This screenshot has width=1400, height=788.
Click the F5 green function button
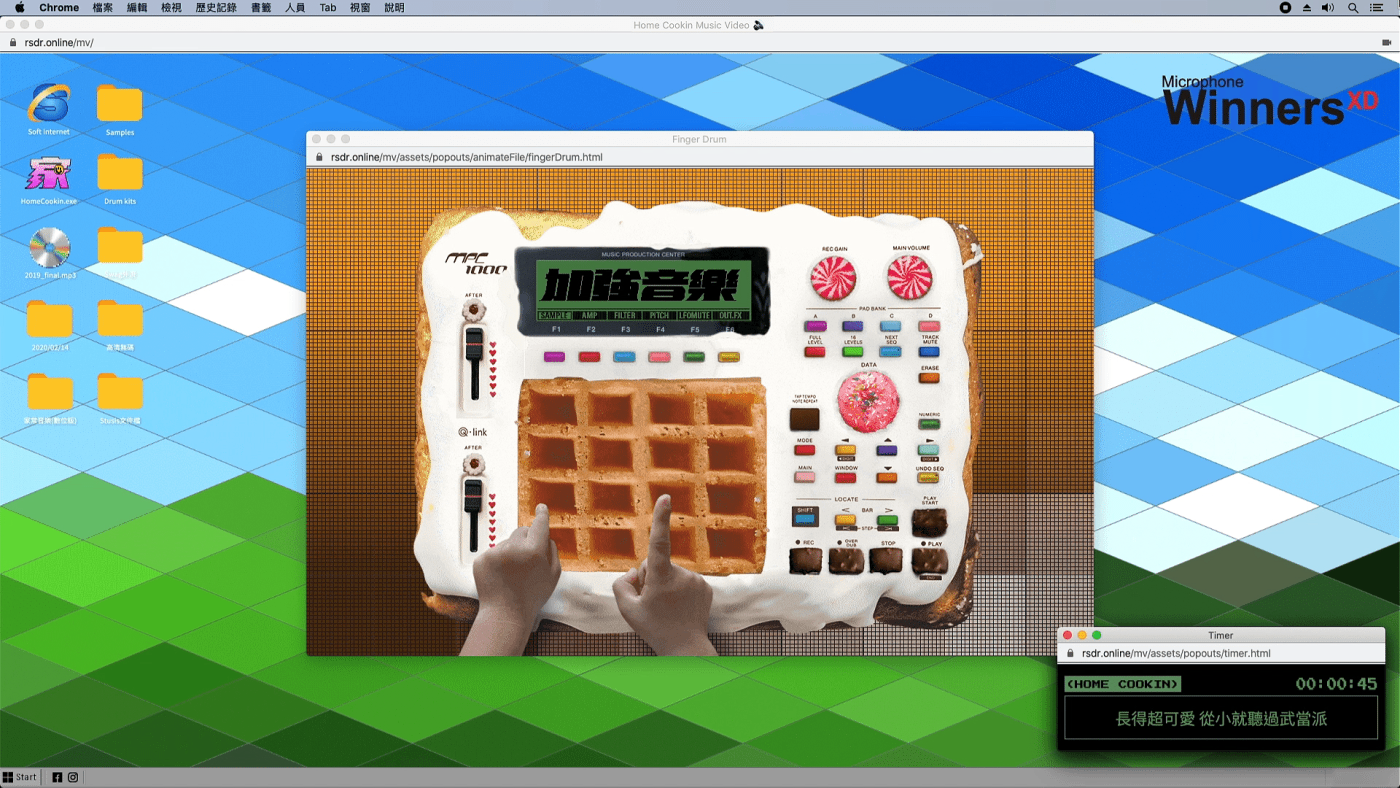(694, 357)
